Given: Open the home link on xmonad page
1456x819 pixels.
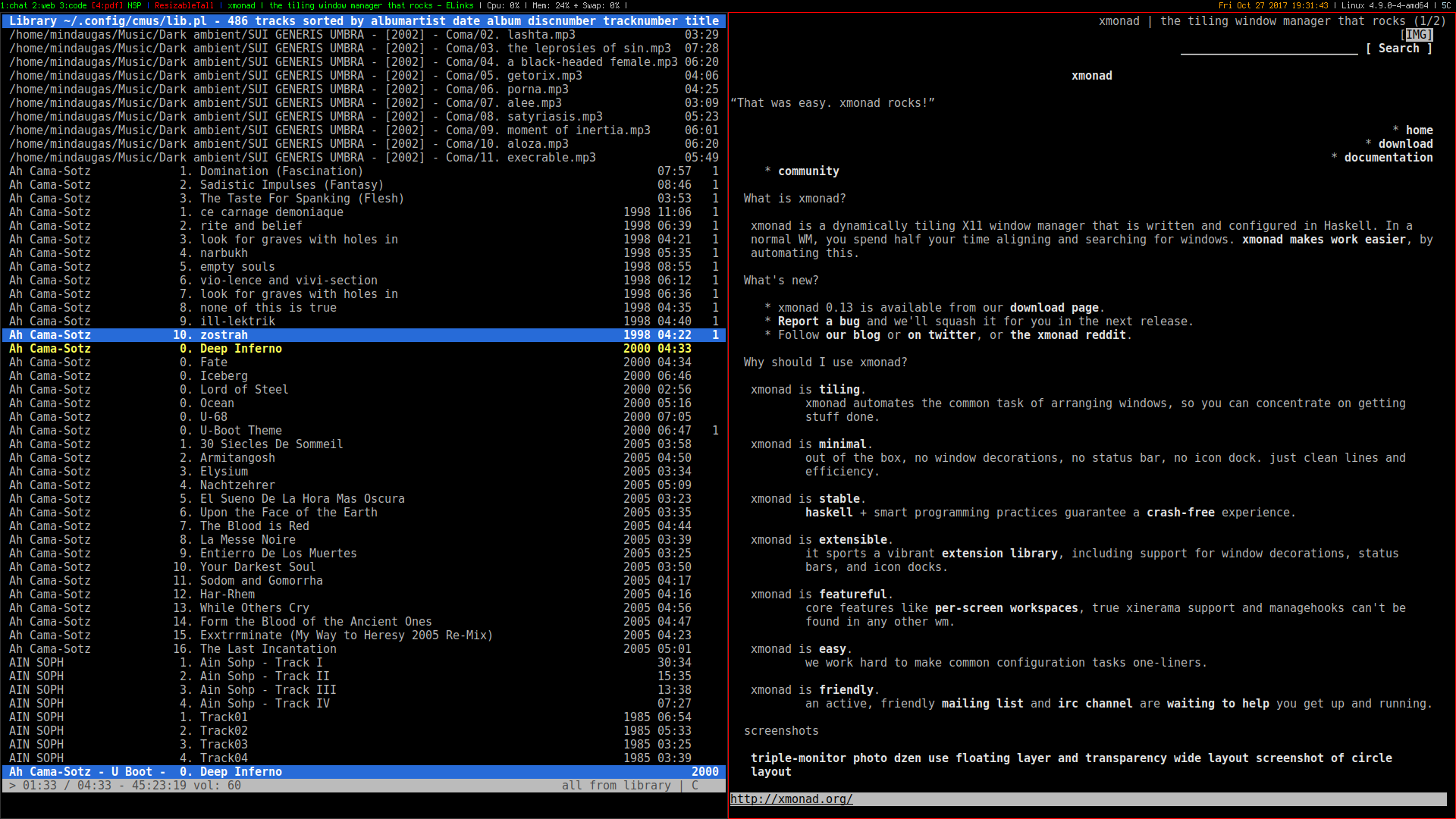Looking at the screenshot, I should [1419, 130].
